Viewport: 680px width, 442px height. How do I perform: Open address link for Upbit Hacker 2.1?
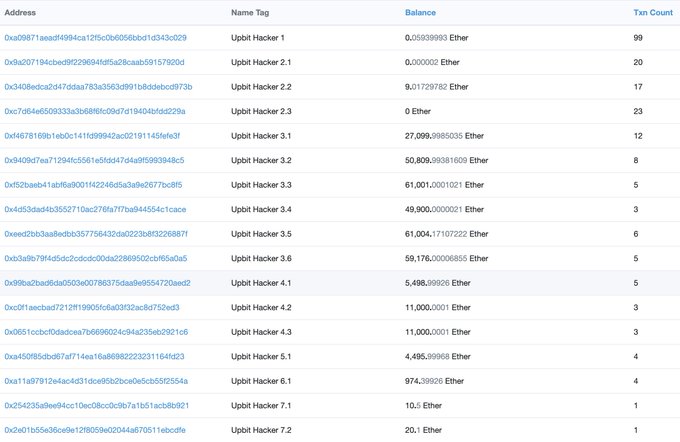(94, 62)
